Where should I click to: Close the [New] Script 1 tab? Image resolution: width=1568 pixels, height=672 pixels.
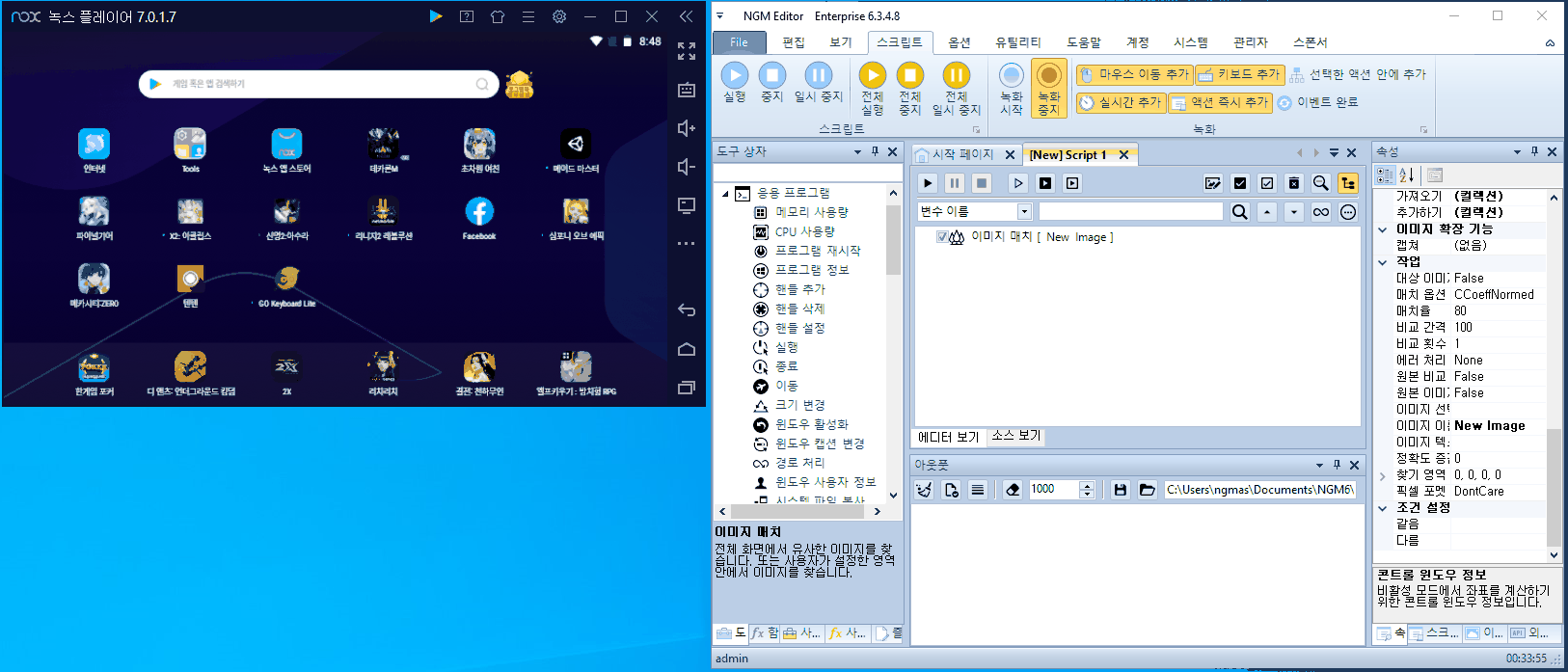click(1123, 155)
